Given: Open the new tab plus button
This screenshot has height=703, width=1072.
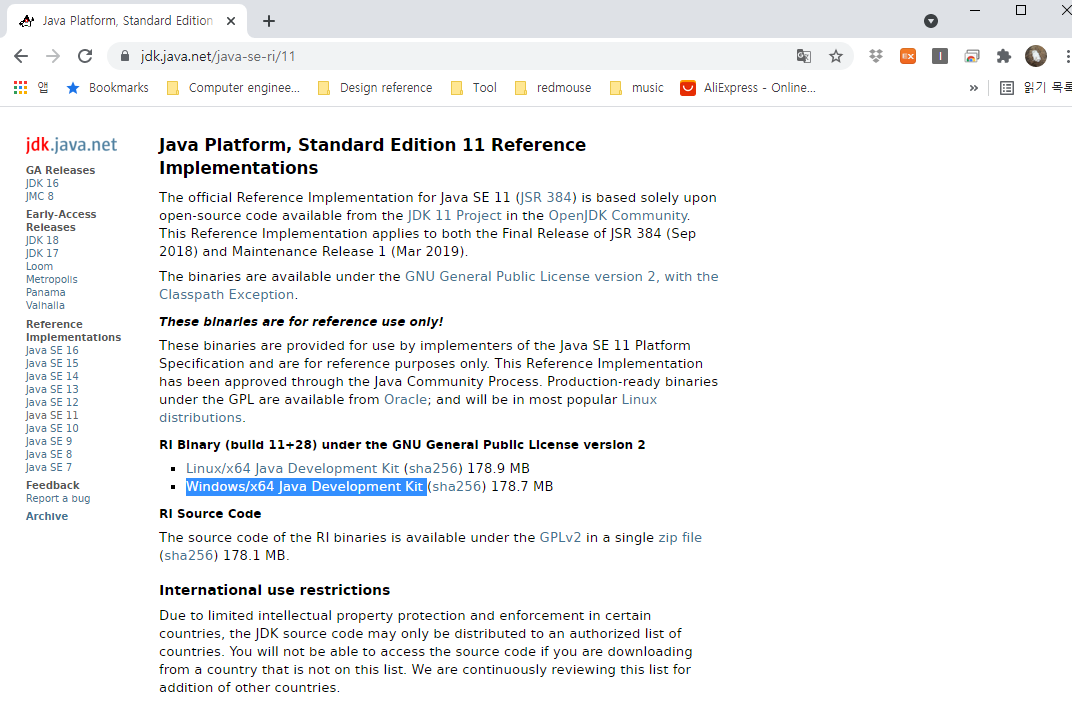Looking at the screenshot, I should point(269,21).
